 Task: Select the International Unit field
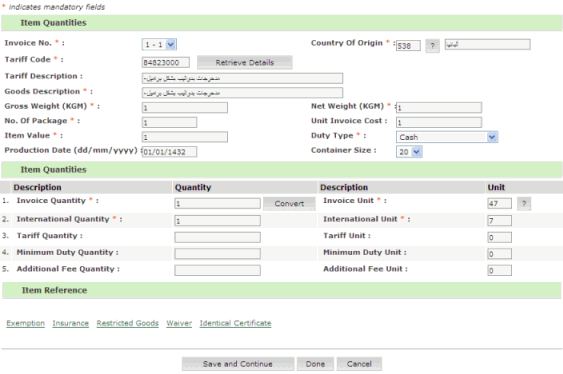coord(499,220)
